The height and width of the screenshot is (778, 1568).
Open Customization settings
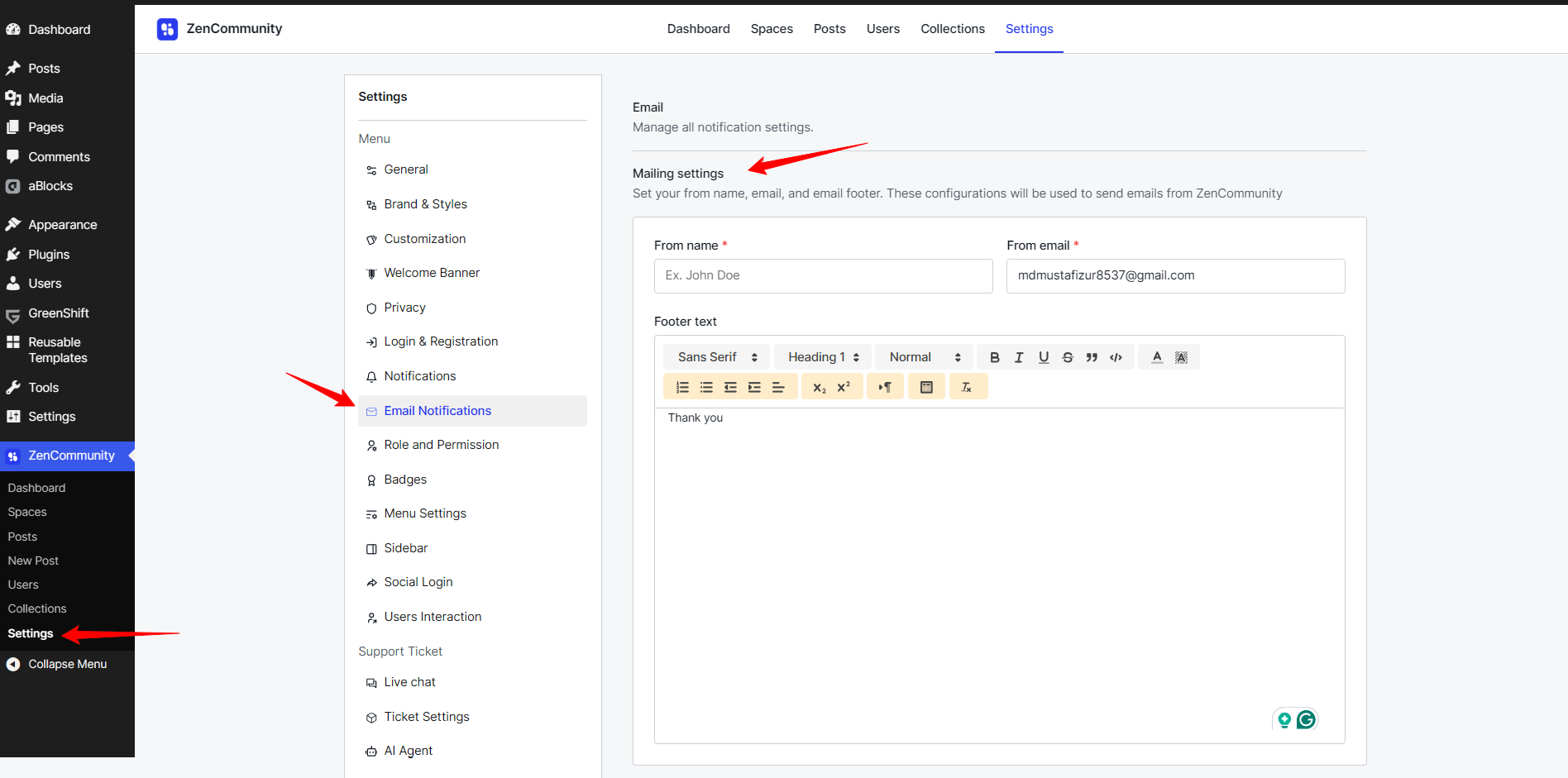(x=472, y=239)
